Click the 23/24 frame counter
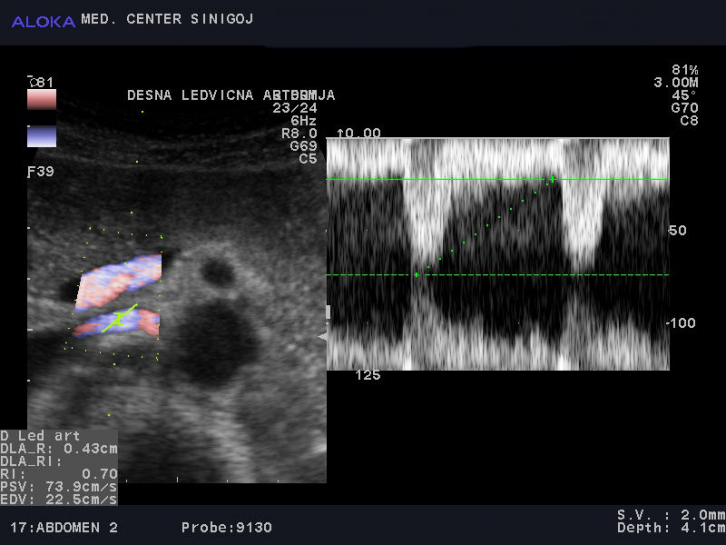This screenshot has width=726, height=545. point(294,108)
